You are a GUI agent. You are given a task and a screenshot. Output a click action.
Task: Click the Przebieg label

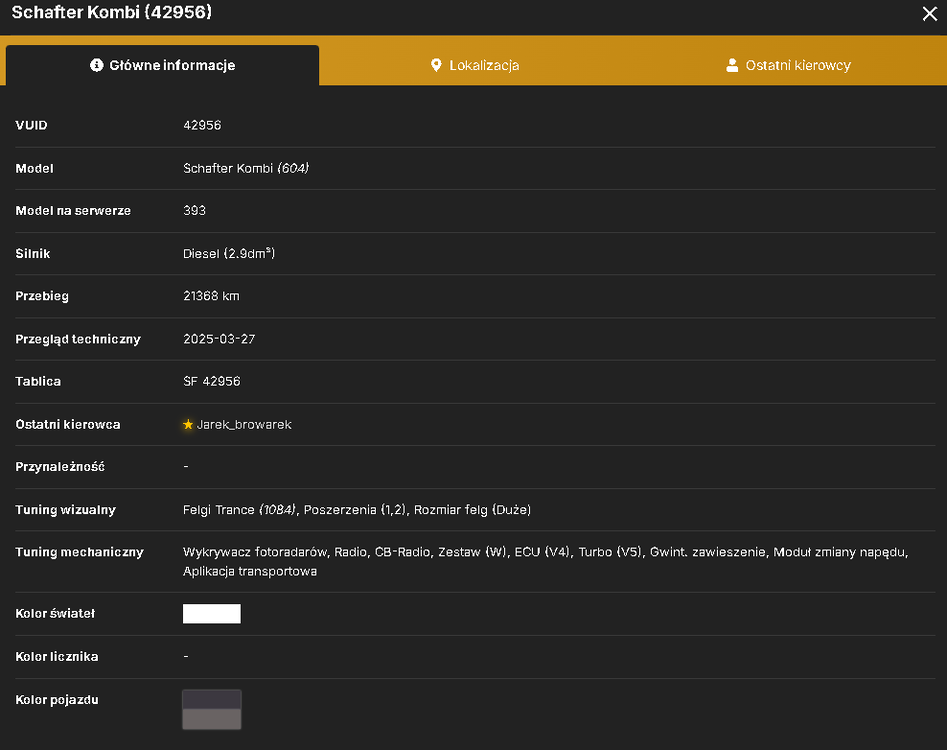pyautogui.click(x=42, y=296)
